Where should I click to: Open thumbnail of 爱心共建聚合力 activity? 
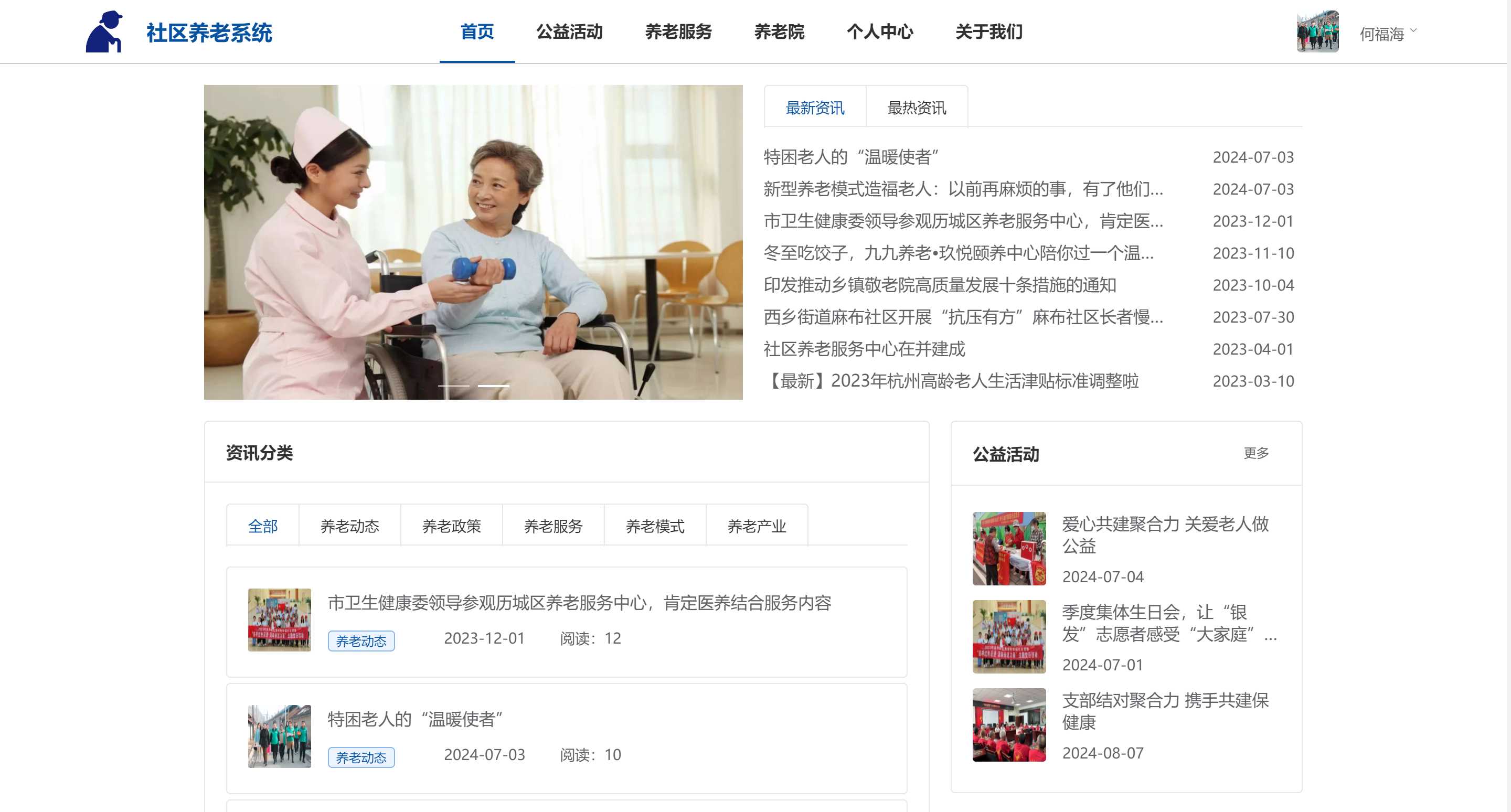pos(1008,548)
